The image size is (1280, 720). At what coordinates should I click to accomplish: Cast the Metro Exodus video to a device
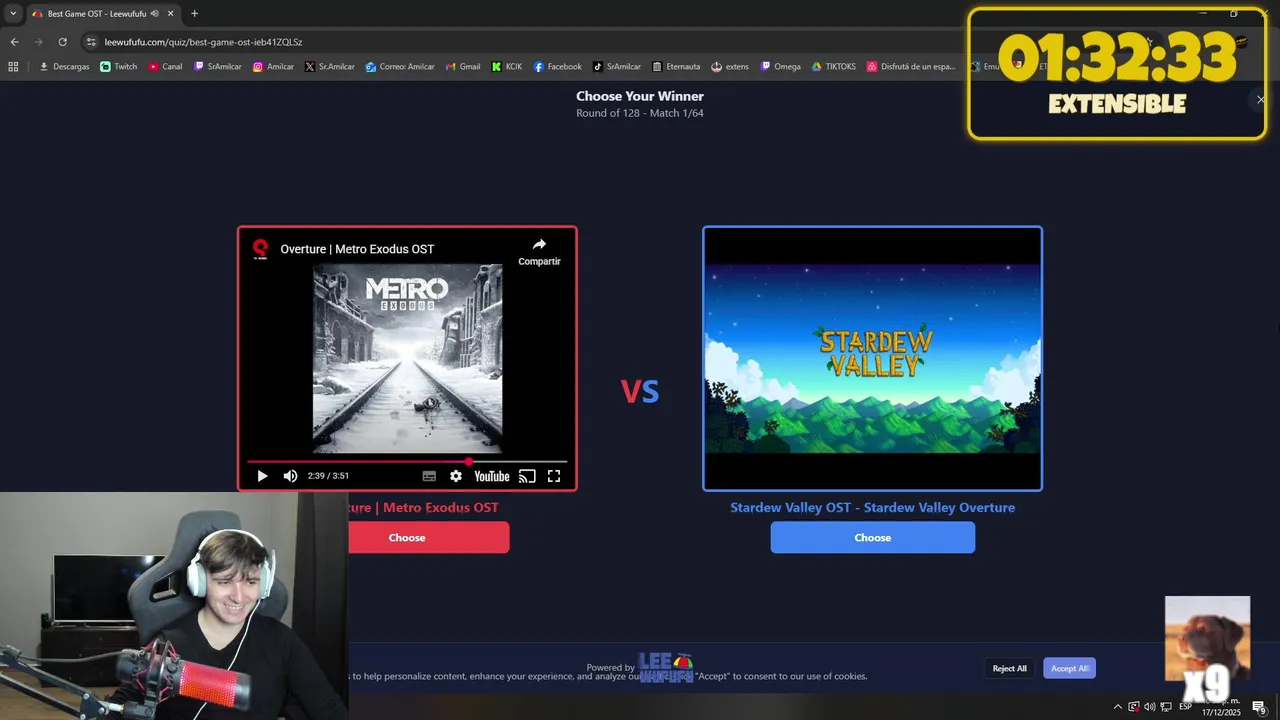pos(527,476)
